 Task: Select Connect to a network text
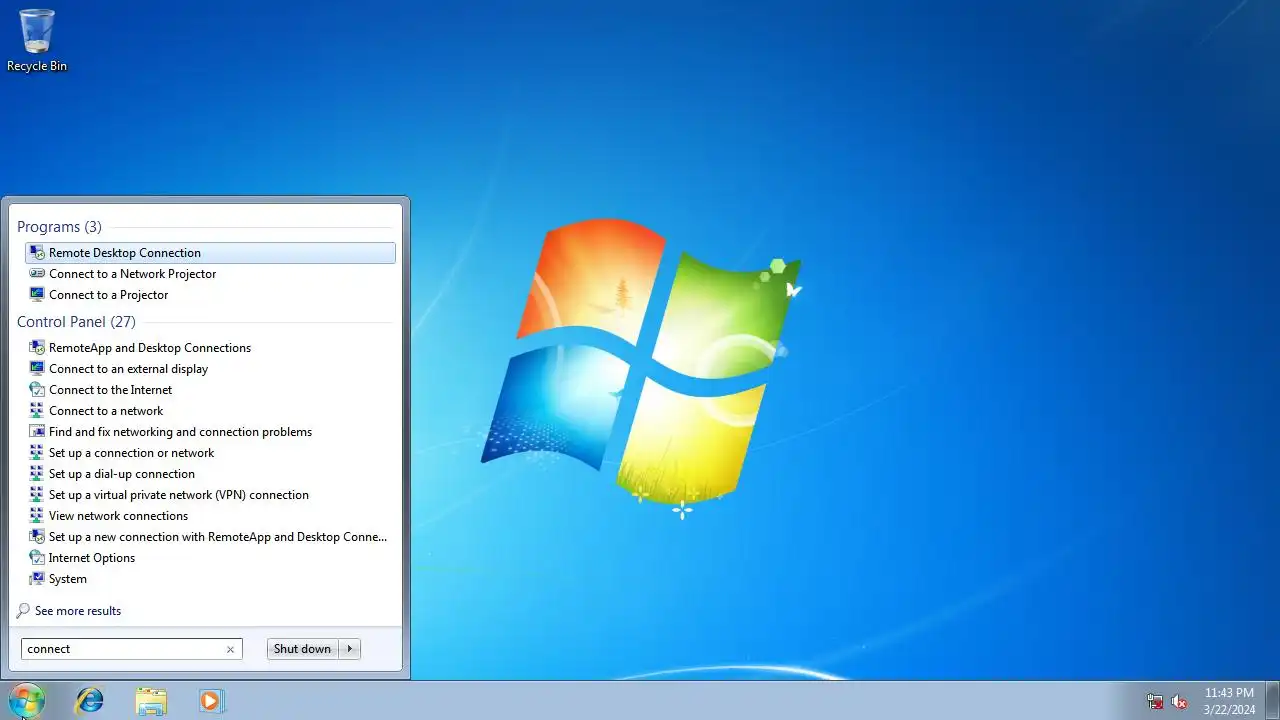click(106, 411)
